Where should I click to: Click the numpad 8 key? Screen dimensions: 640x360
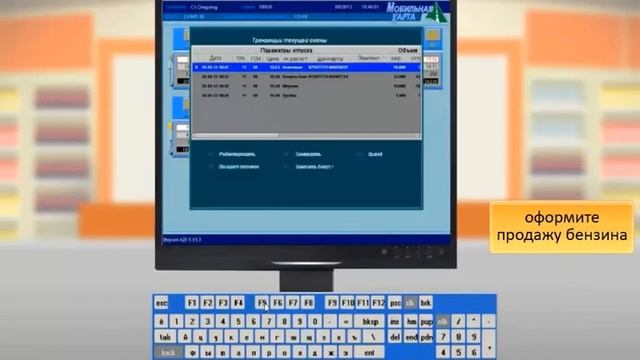458,337
